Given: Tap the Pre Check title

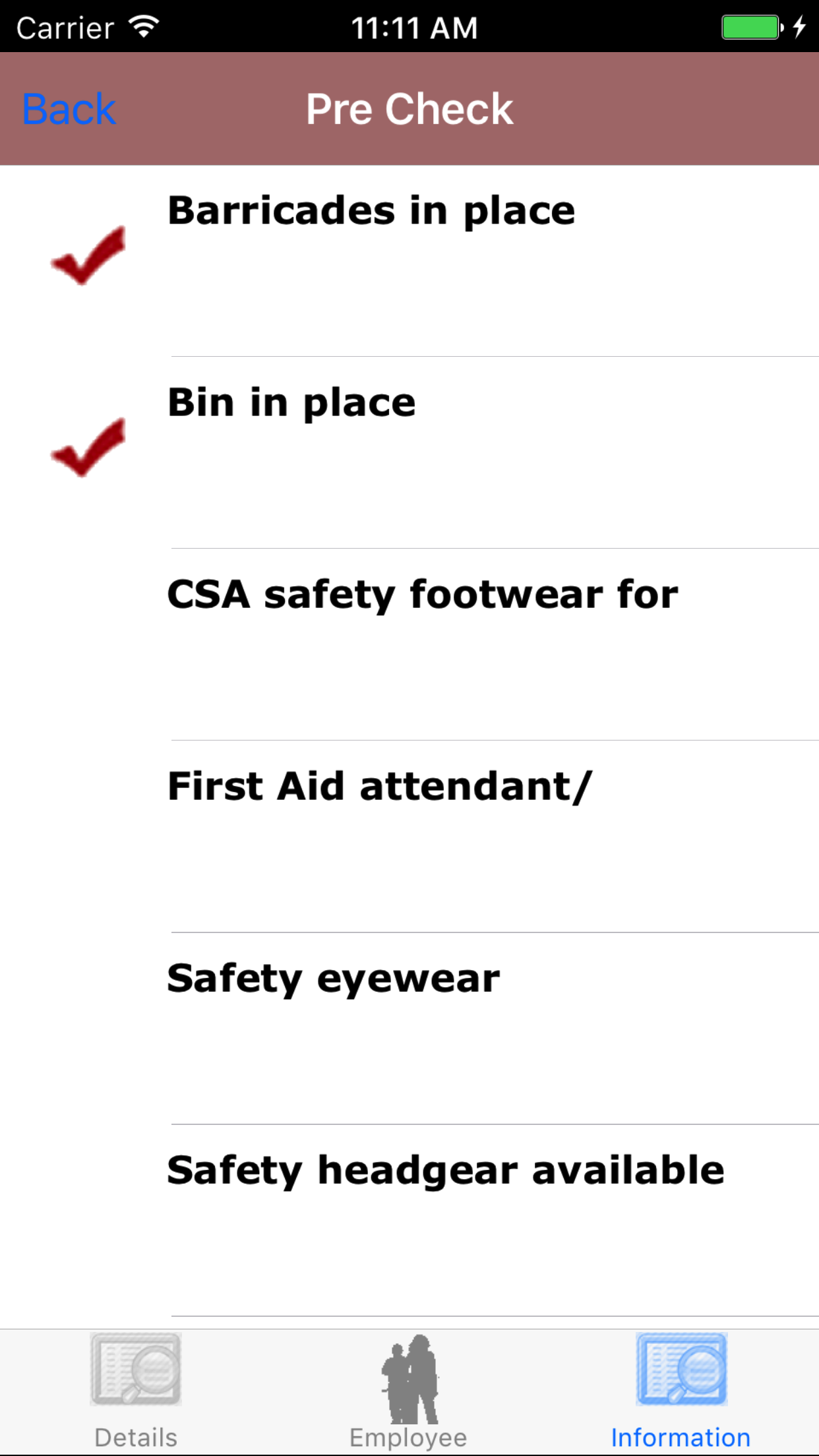Looking at the screenshot, I should point(409,109).
